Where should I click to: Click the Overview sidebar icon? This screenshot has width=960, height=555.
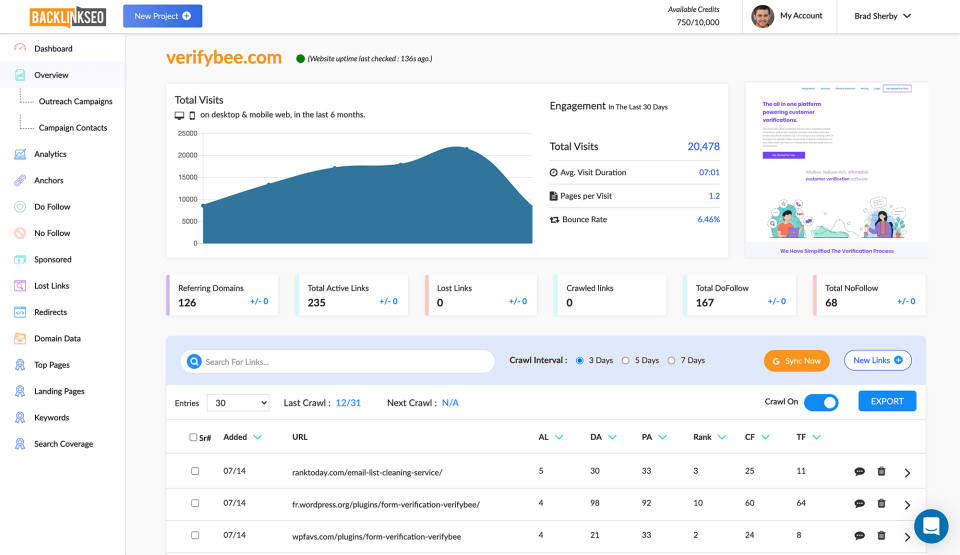point(20,75)
